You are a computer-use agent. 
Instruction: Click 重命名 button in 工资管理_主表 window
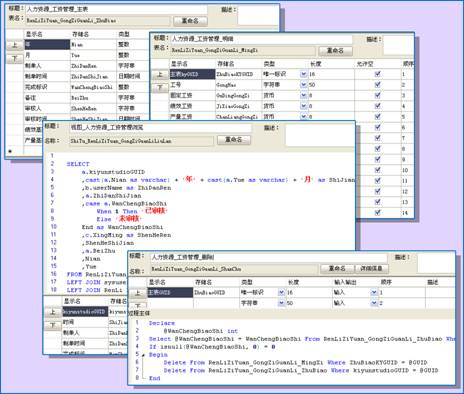[190, 21]
